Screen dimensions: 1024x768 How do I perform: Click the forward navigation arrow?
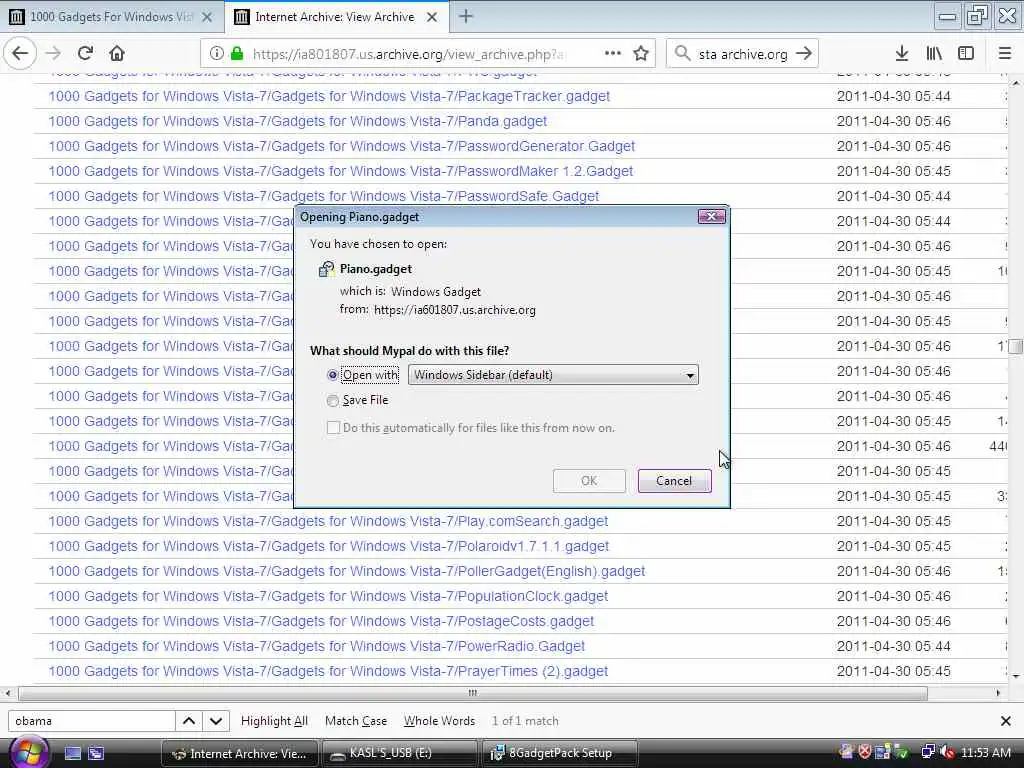53,54
